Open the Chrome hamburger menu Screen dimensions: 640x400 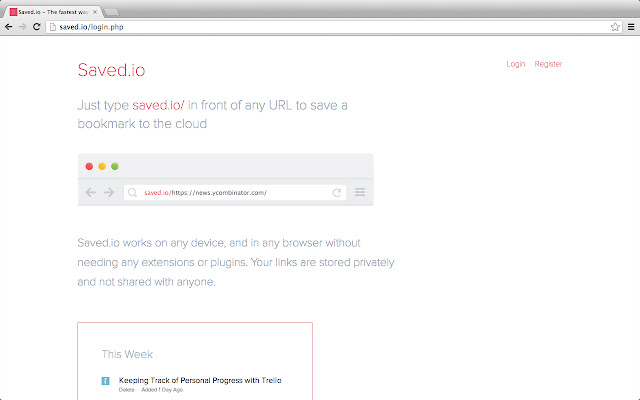click(631, 27)
